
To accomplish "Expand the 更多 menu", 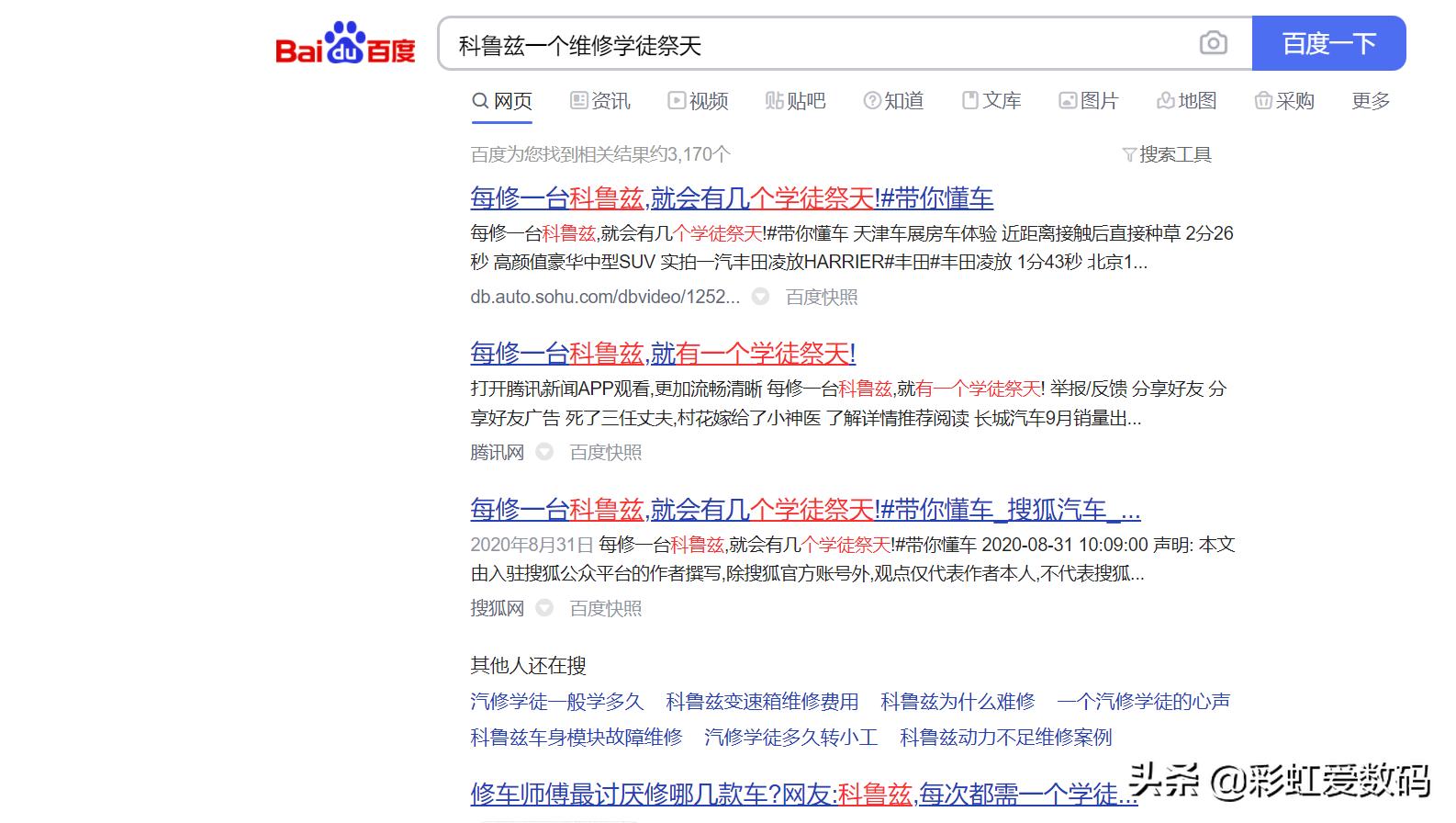I will pos(1371,101).
